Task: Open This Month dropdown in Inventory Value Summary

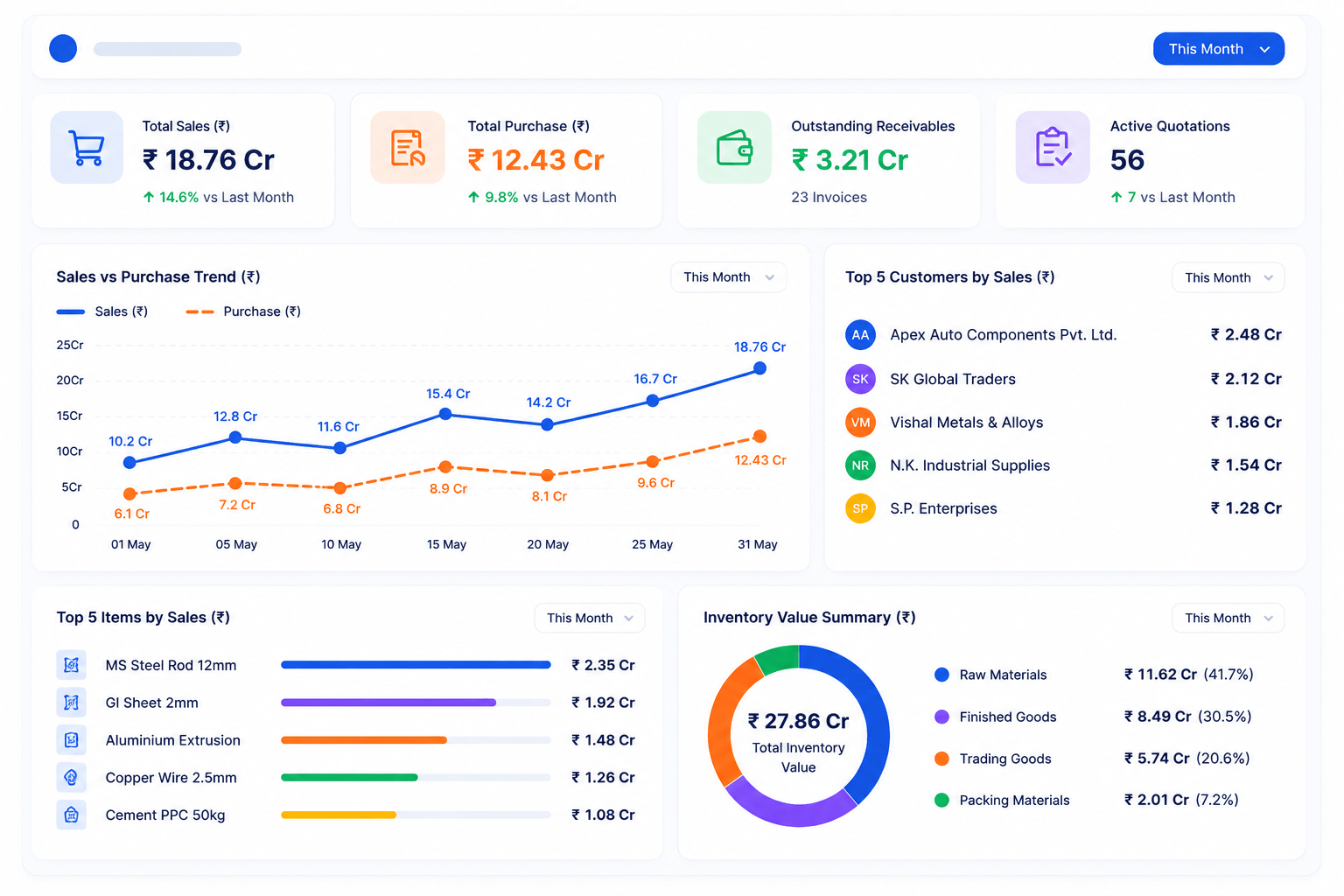Action: point(1228,618)
